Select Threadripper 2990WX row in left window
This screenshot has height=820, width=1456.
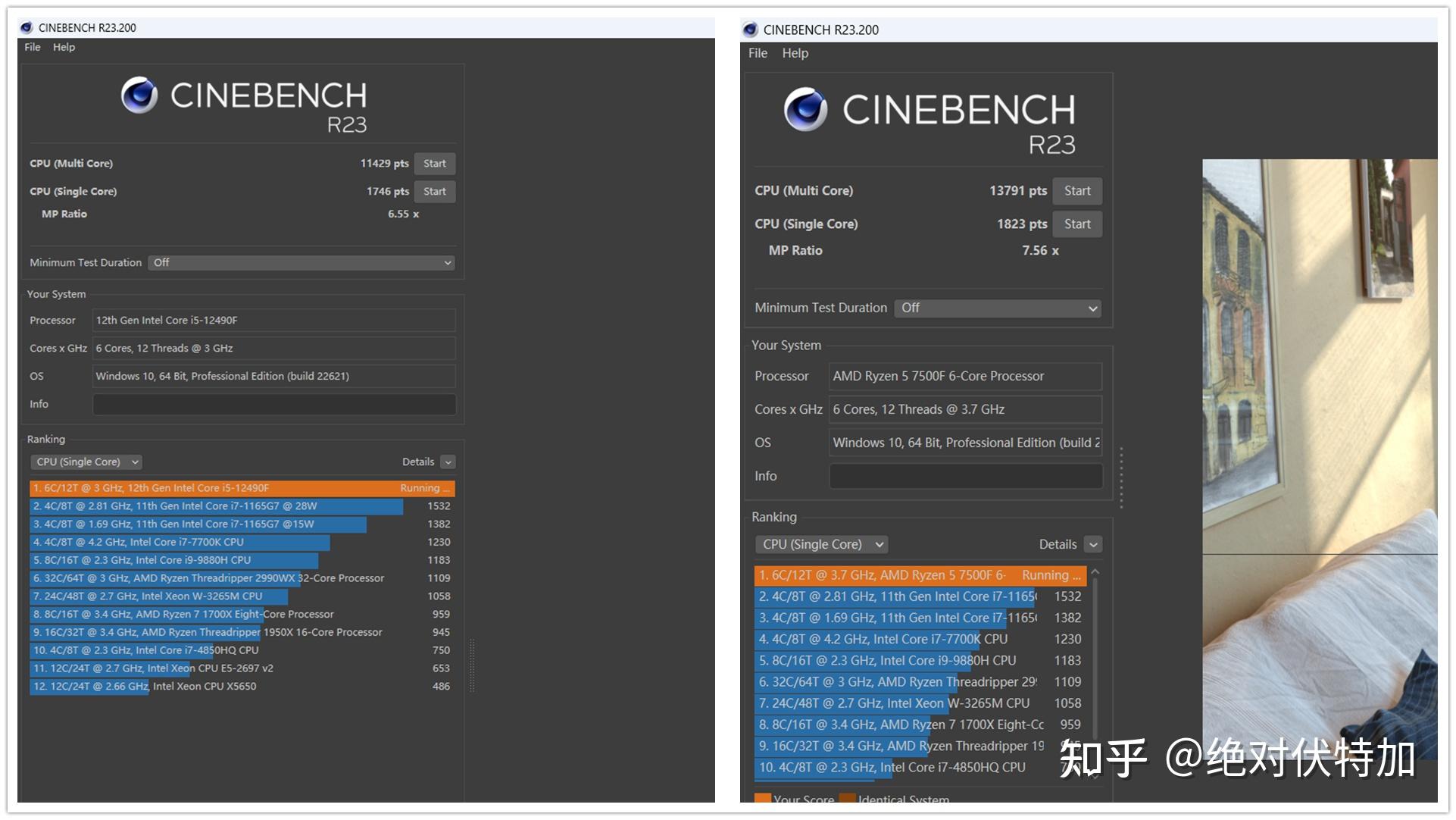[x=242, y=578]
